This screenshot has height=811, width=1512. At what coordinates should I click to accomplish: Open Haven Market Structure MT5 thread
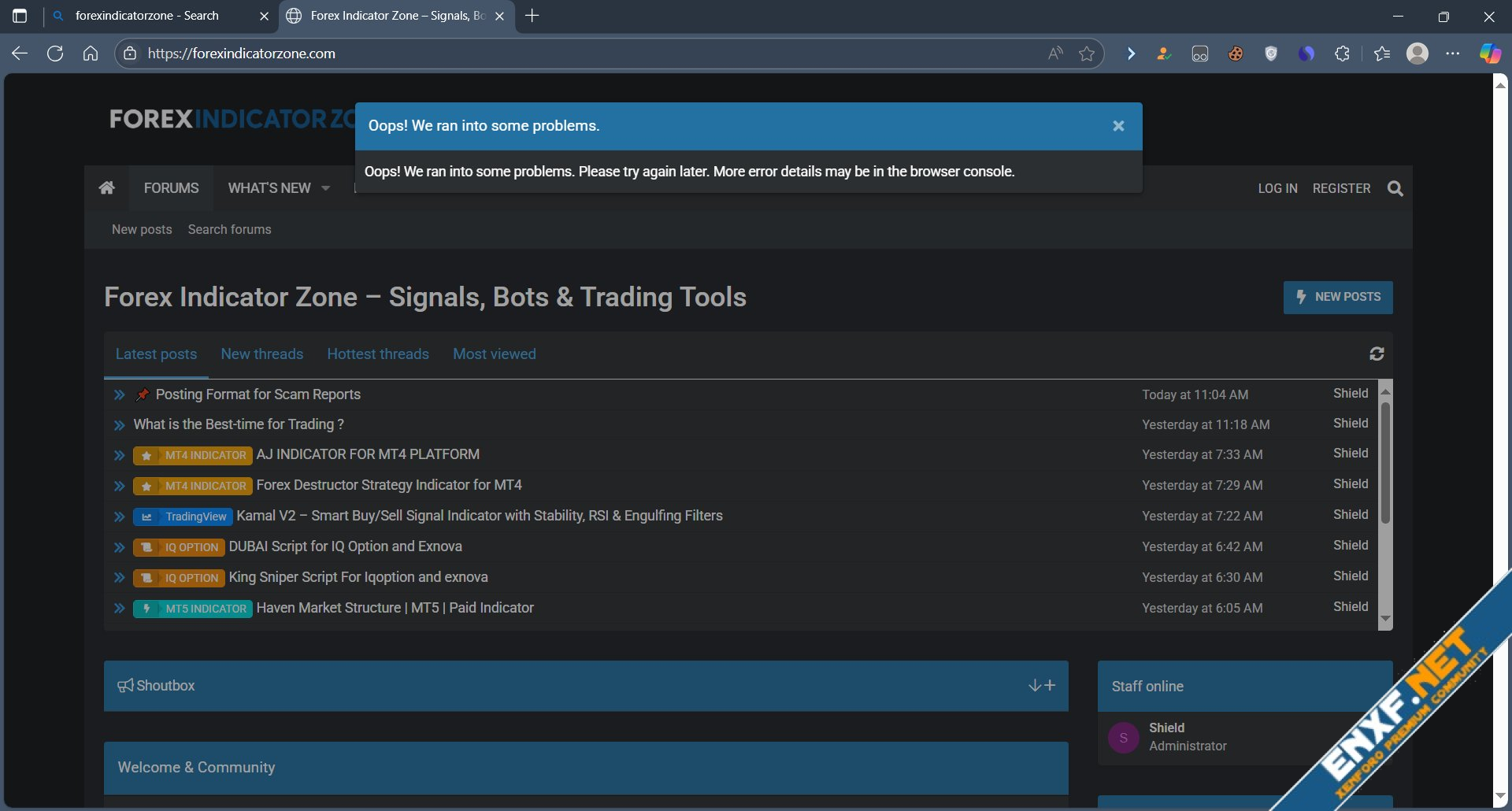(x=395, y=608)
